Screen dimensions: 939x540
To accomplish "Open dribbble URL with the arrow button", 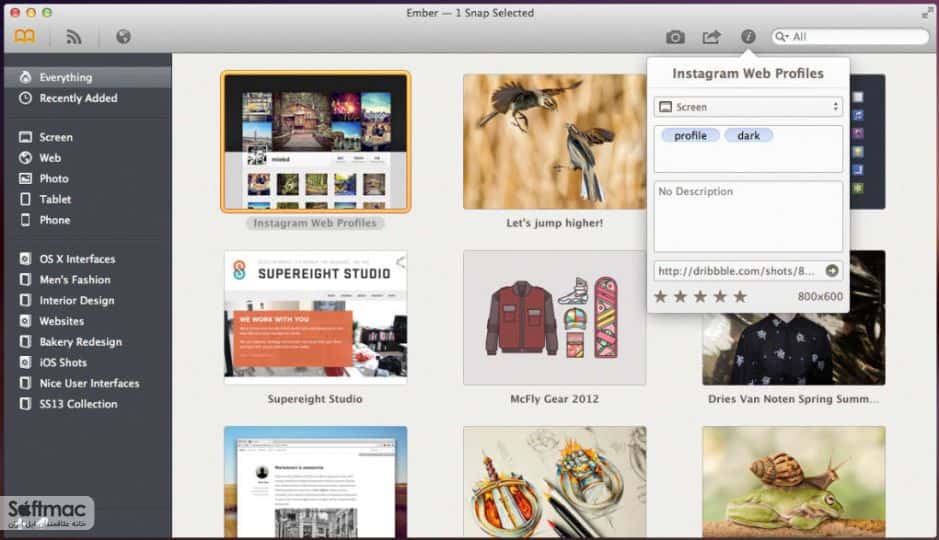I will click(832, 271).
